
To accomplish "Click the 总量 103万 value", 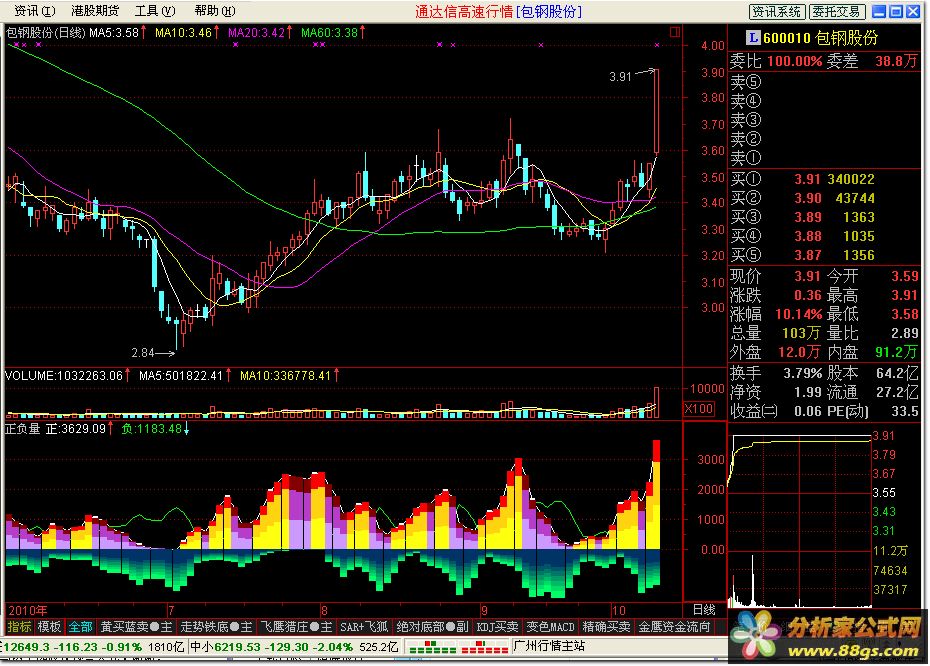I will pos(801,333).
